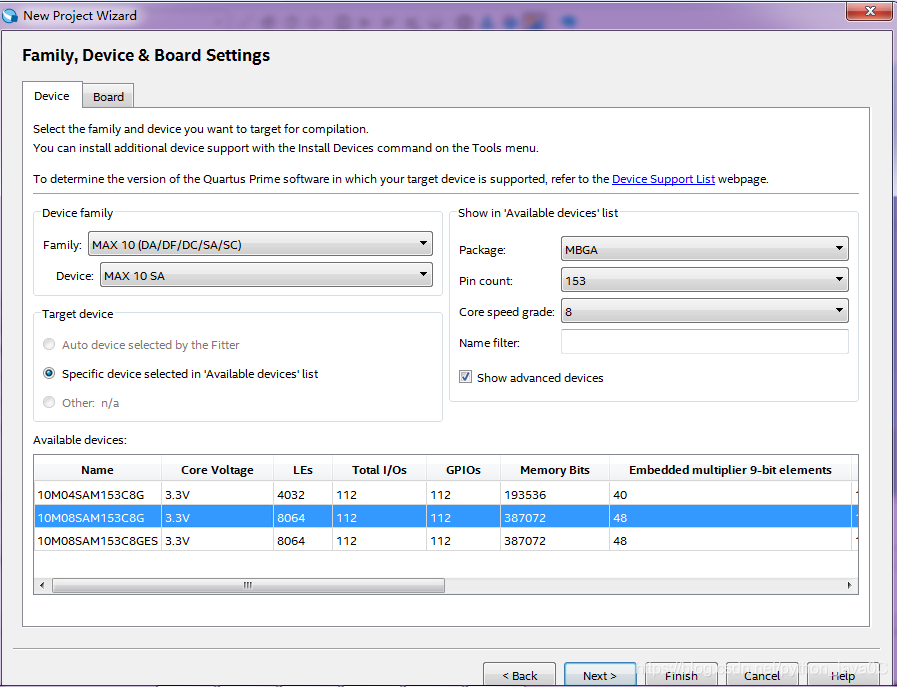Click the 3.3V cell of 10M08SAM153C8G
Image resolution: width=897 pixels, height=687 pixels.
pos(217,518)
